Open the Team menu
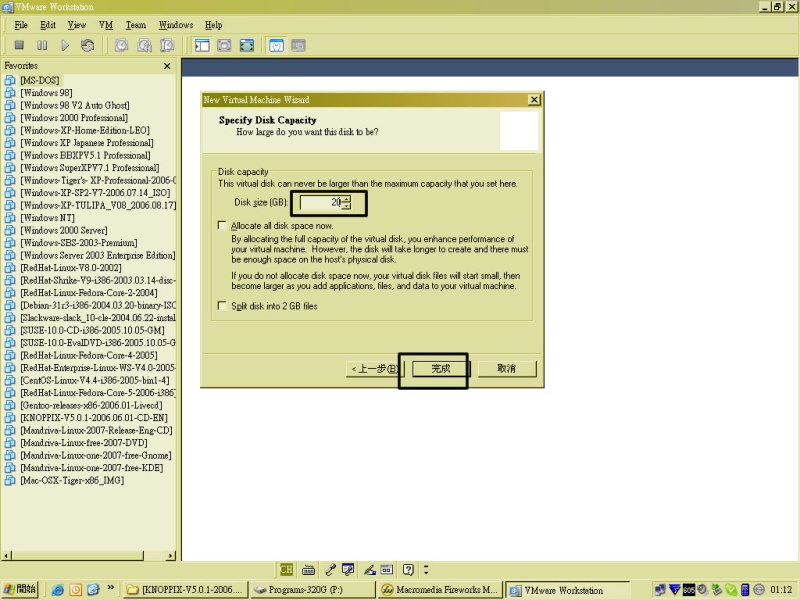Viewport: 800px width, 600px height. click(136, 24)
